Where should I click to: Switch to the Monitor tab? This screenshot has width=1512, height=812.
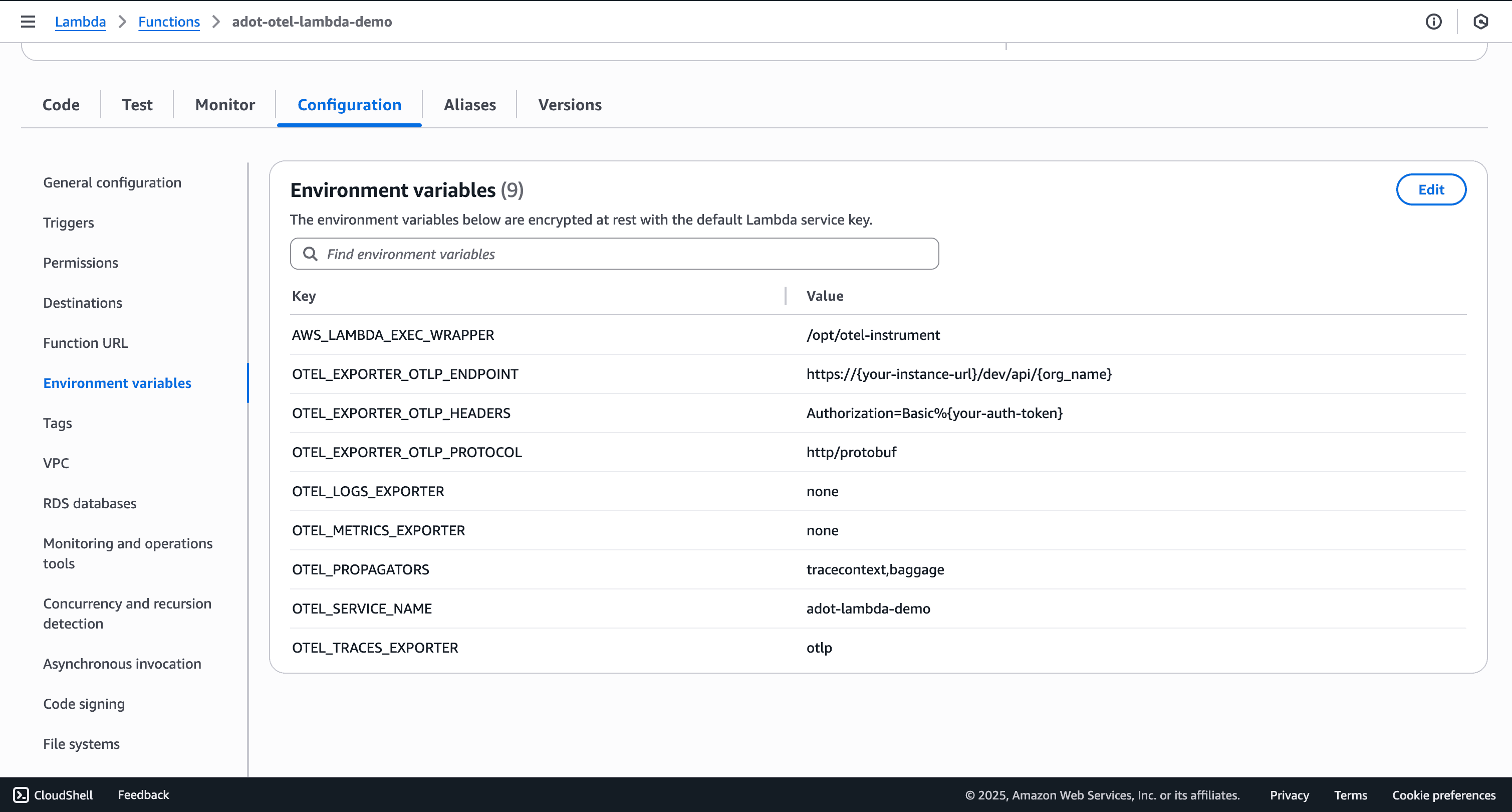[x=224, y=105]
